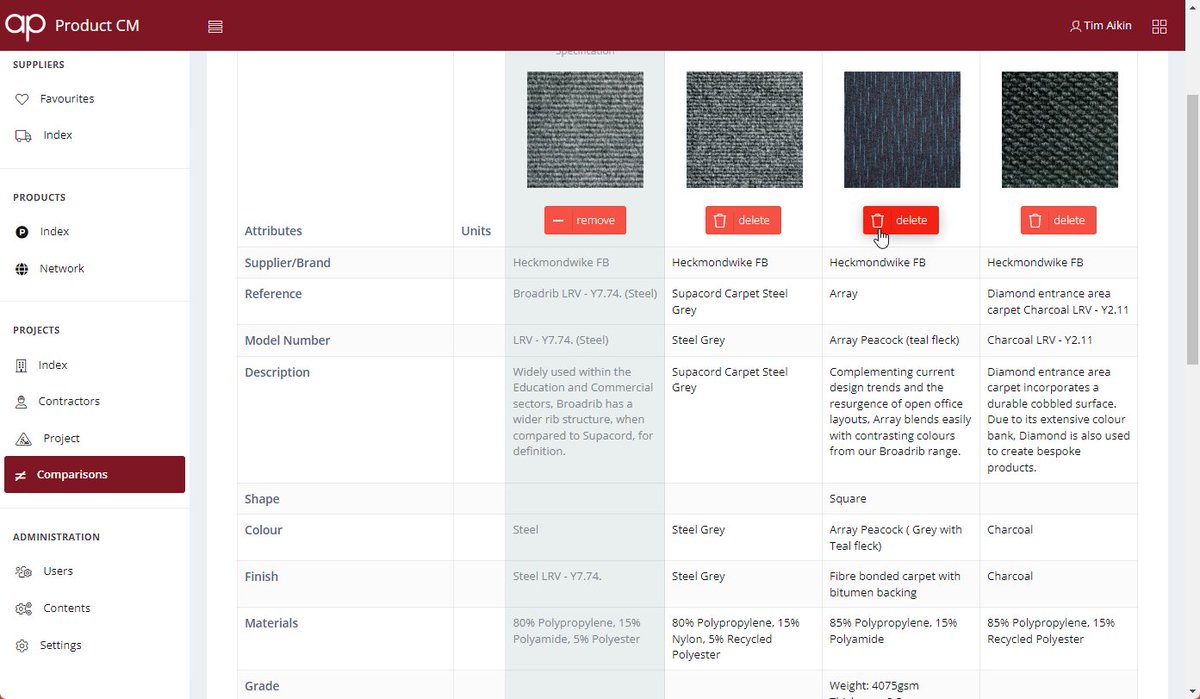Click the Model Number row label

pos(287,340)
